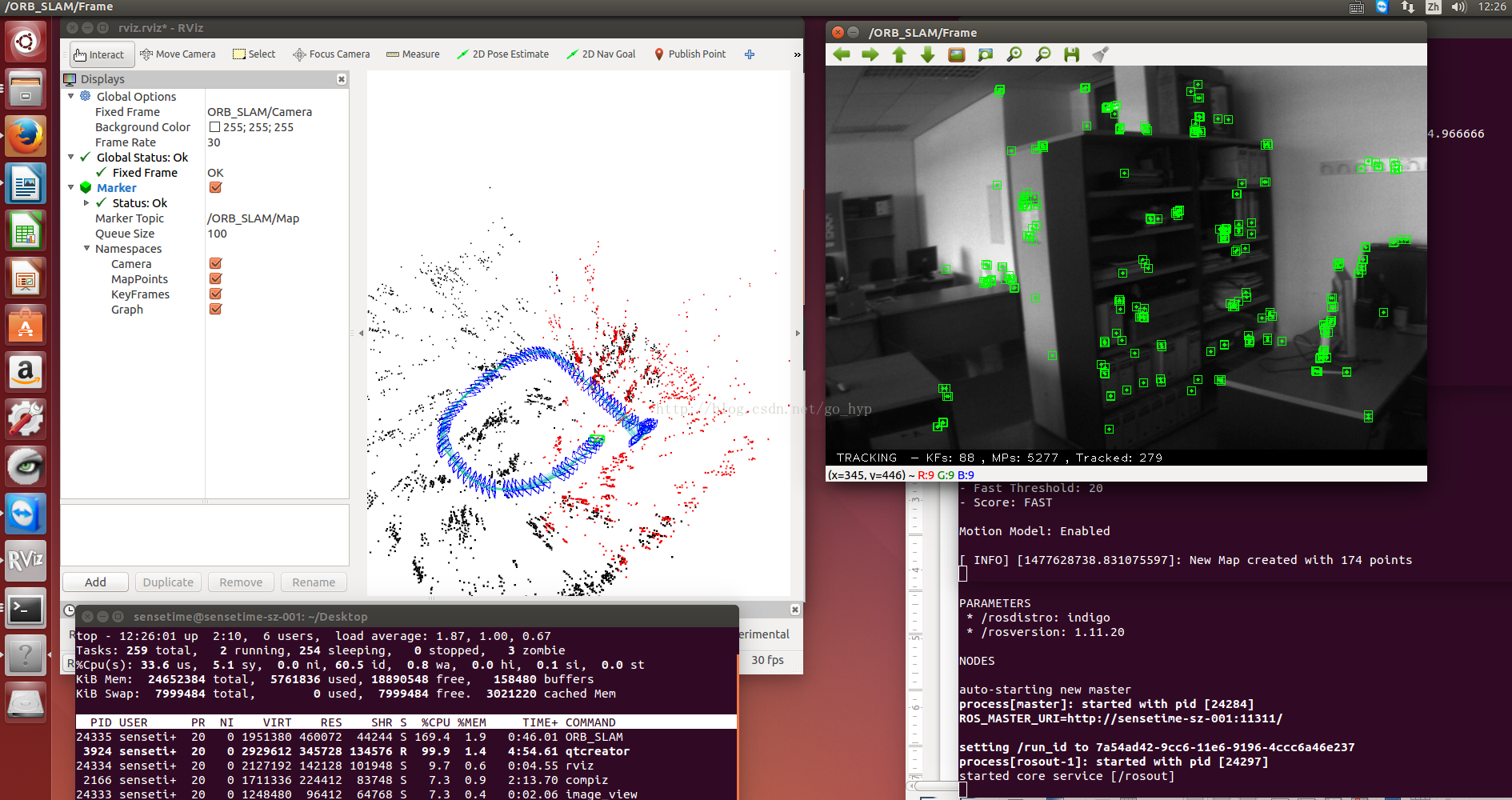Click the framed picture icon in the Frame toolbar
The height and width of the screenshot is (800, 1512).
957,54
